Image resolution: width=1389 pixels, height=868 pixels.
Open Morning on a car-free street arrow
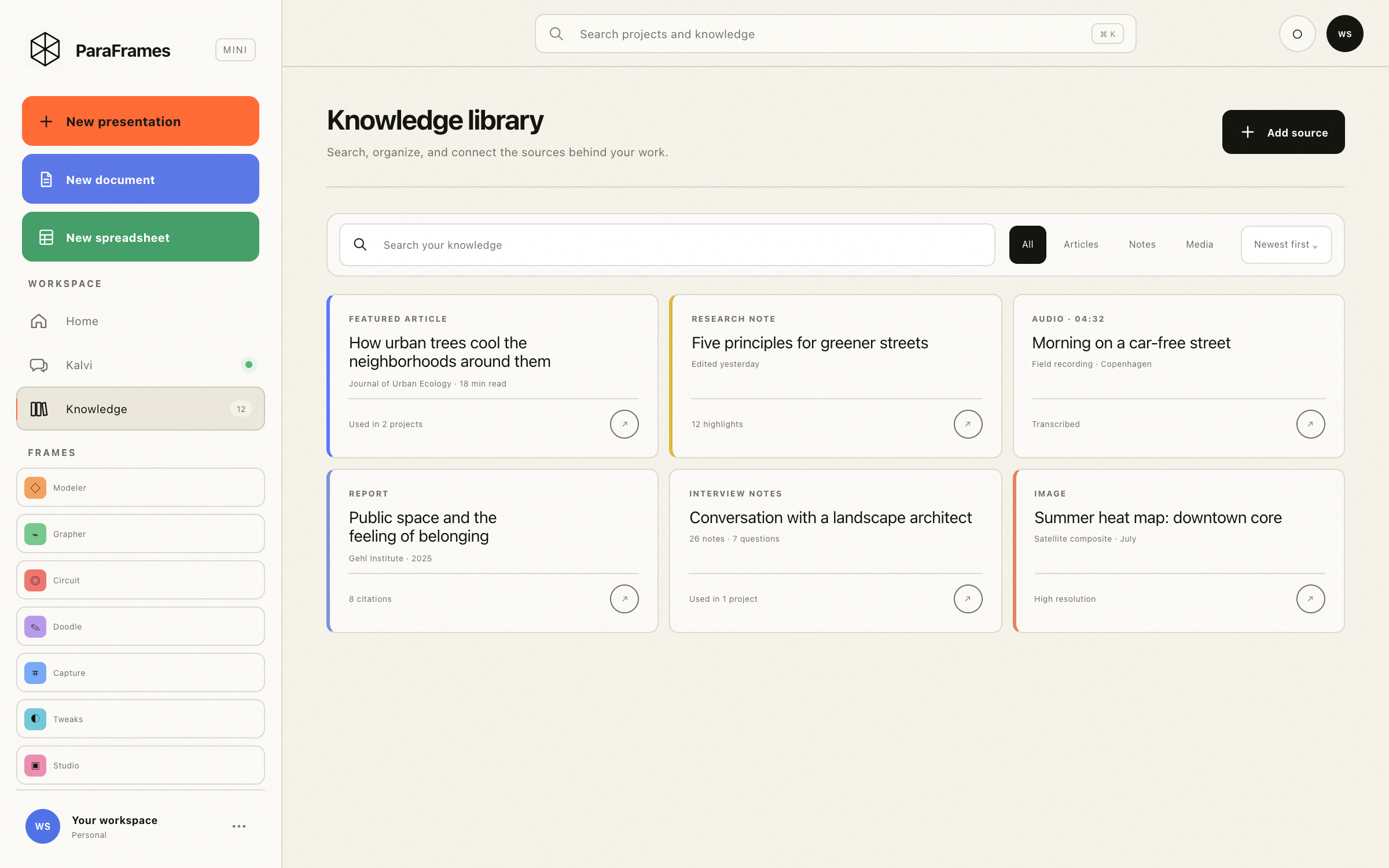coord(1311,424)
